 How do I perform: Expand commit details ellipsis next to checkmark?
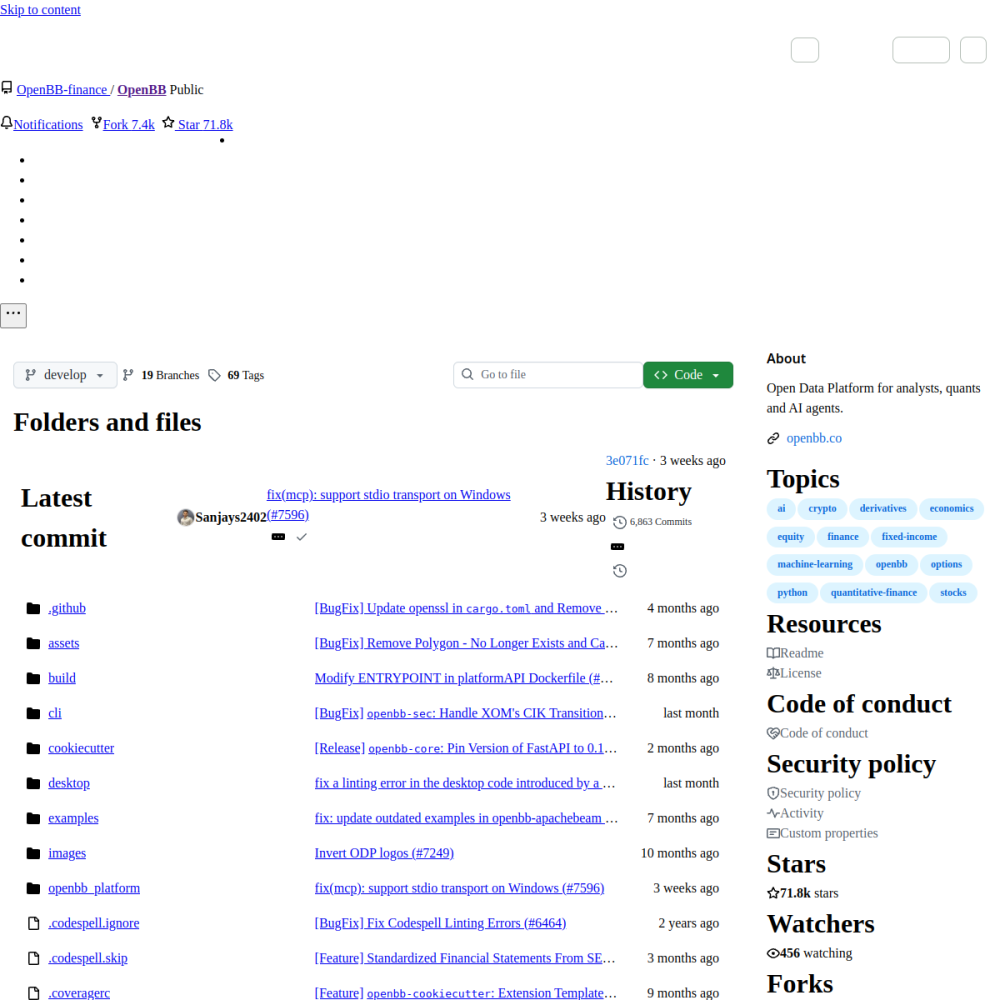278,537
